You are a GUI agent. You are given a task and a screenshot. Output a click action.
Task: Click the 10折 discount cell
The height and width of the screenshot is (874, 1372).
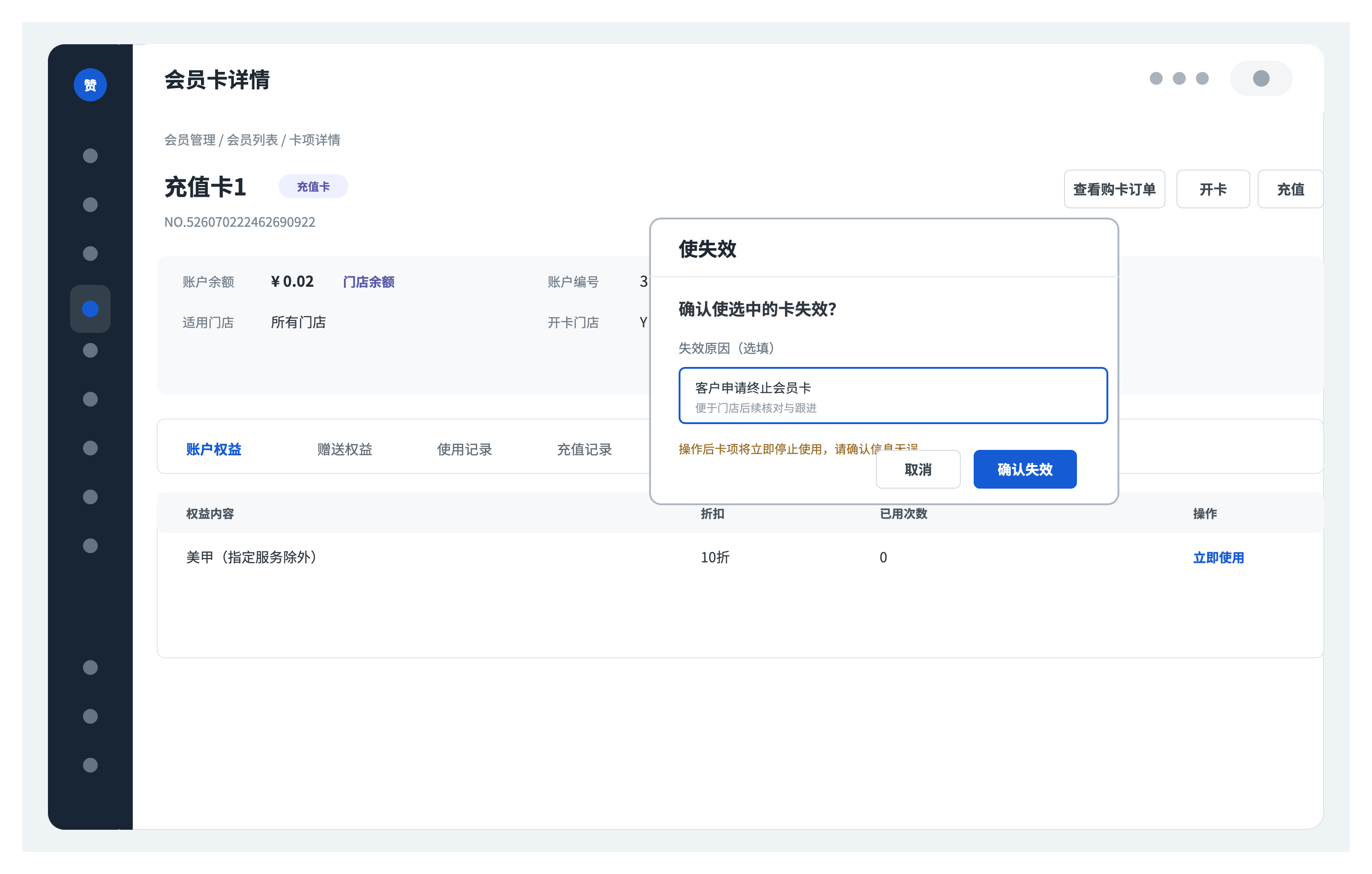715,557
